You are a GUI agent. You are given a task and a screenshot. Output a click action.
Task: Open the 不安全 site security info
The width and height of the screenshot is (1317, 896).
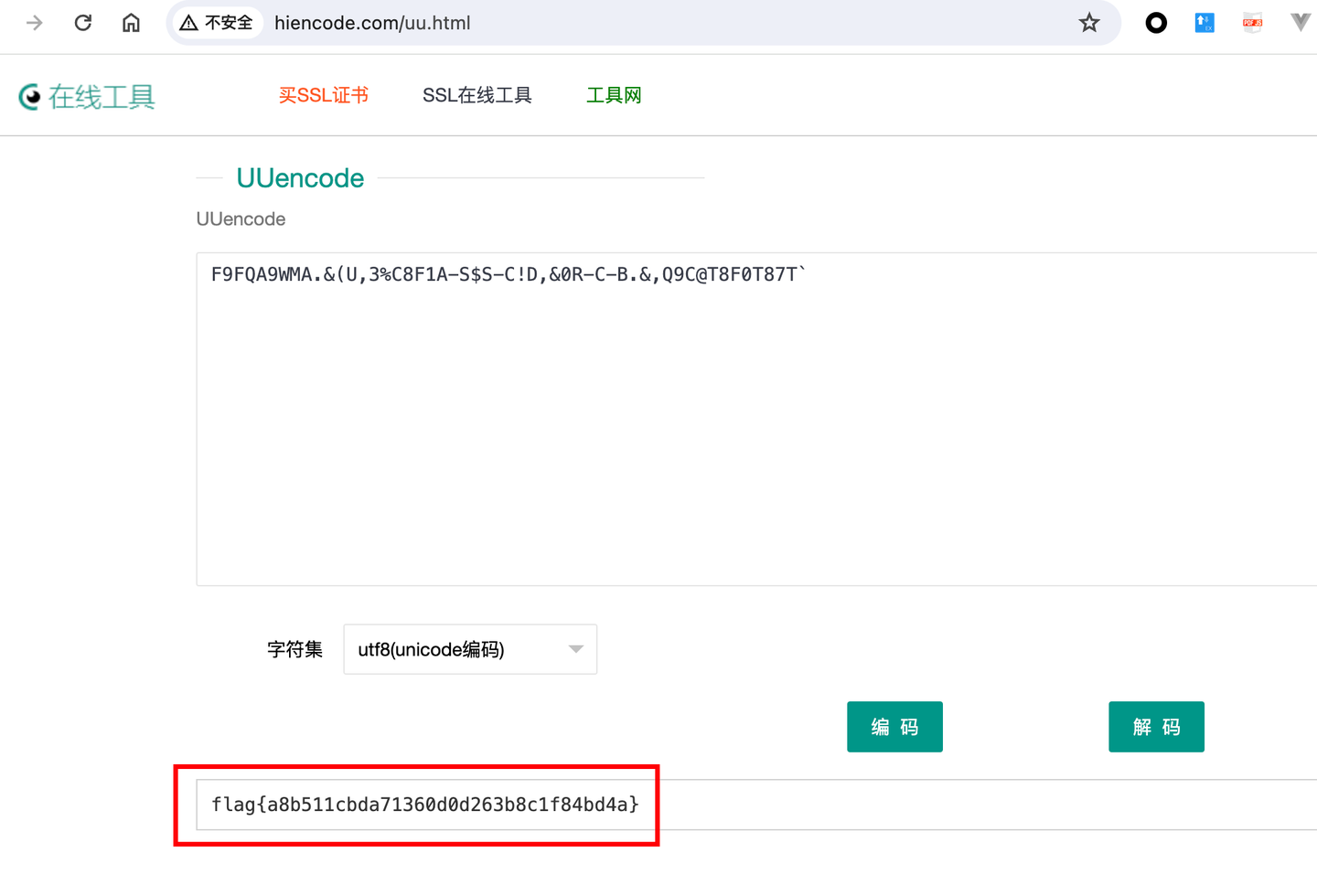pyautogui.click(x=216, y=23)
